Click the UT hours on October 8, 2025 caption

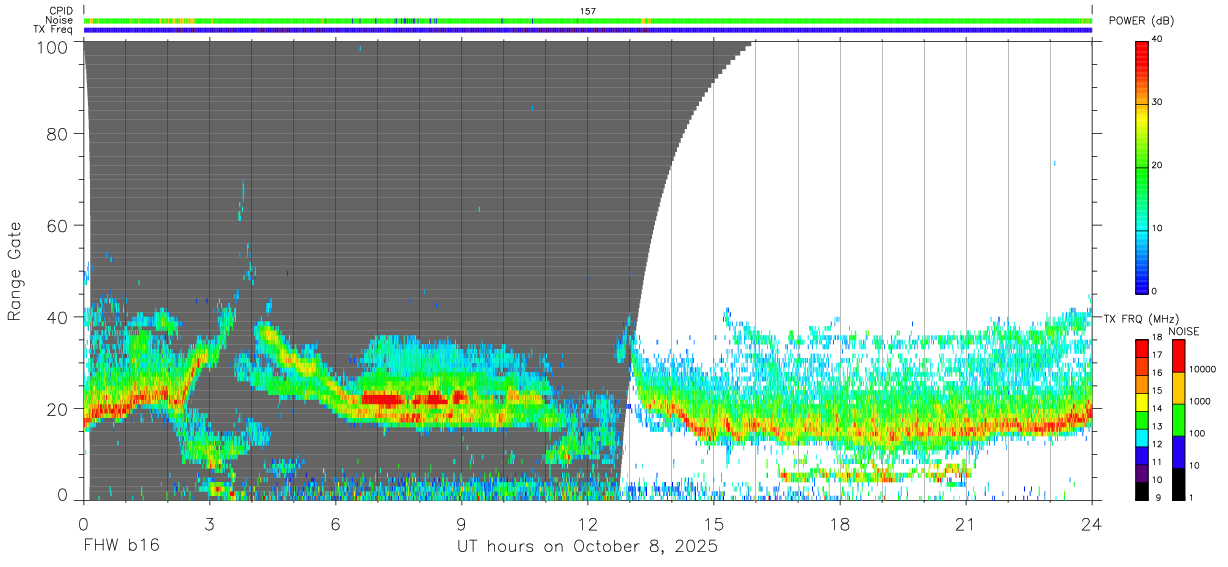coord(587,547)
